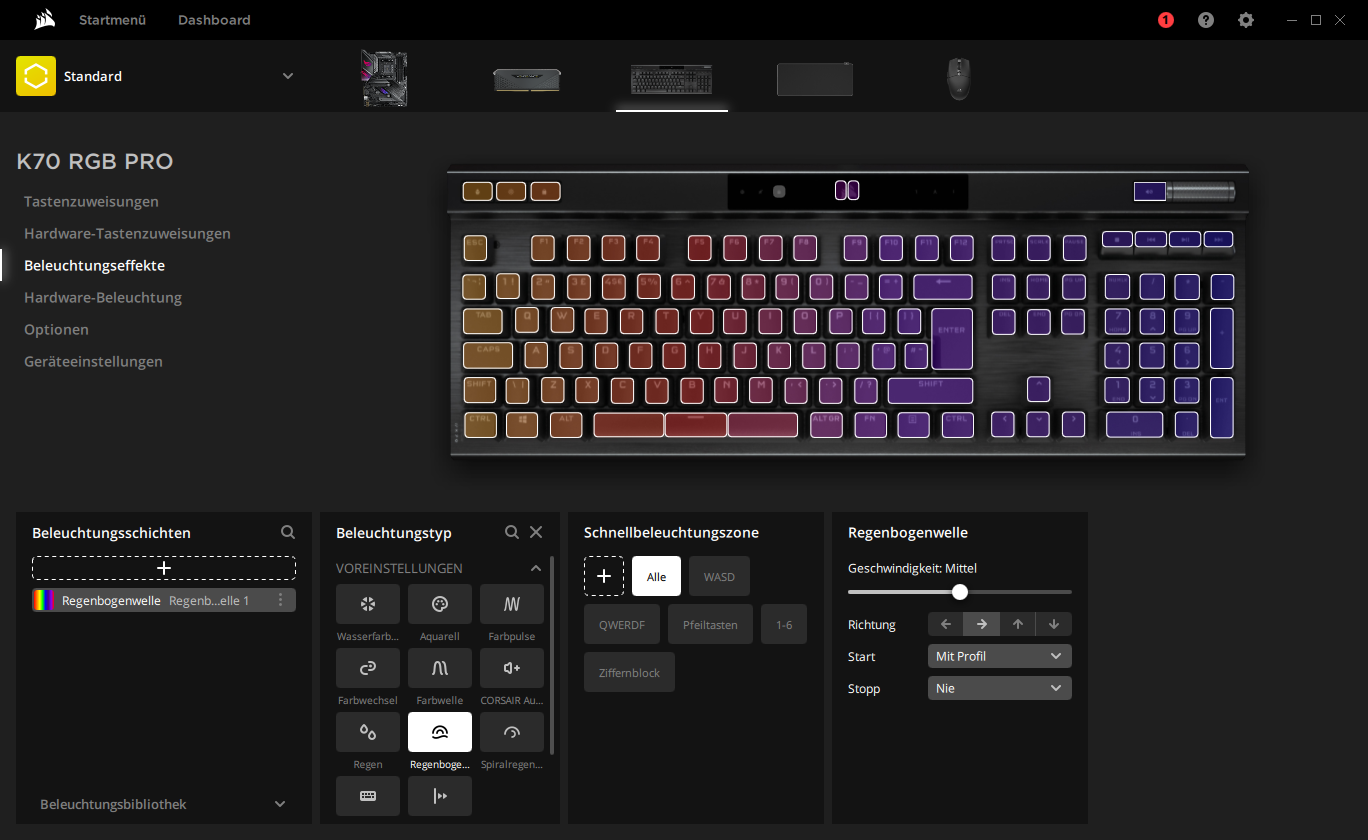Select the Ziffernblock zone button
The height and width of the screenshot is (840, 1368).
629,673
